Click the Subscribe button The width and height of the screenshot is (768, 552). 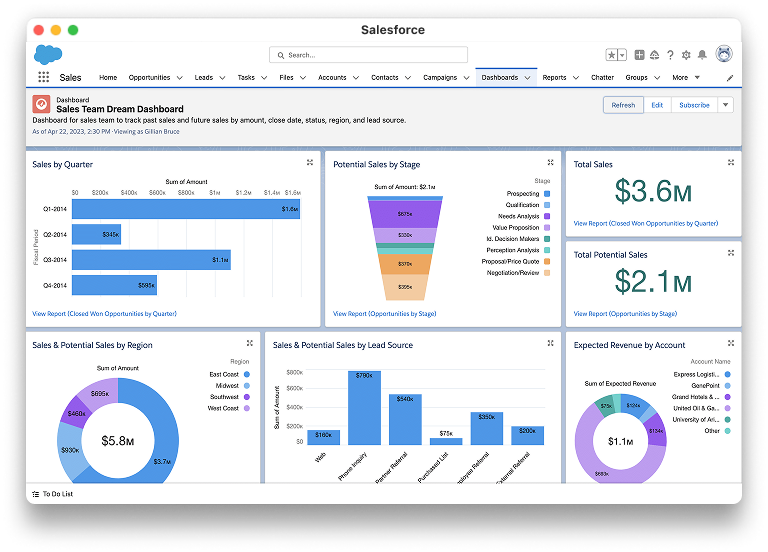pyautogui.click(x=694, y=105)
